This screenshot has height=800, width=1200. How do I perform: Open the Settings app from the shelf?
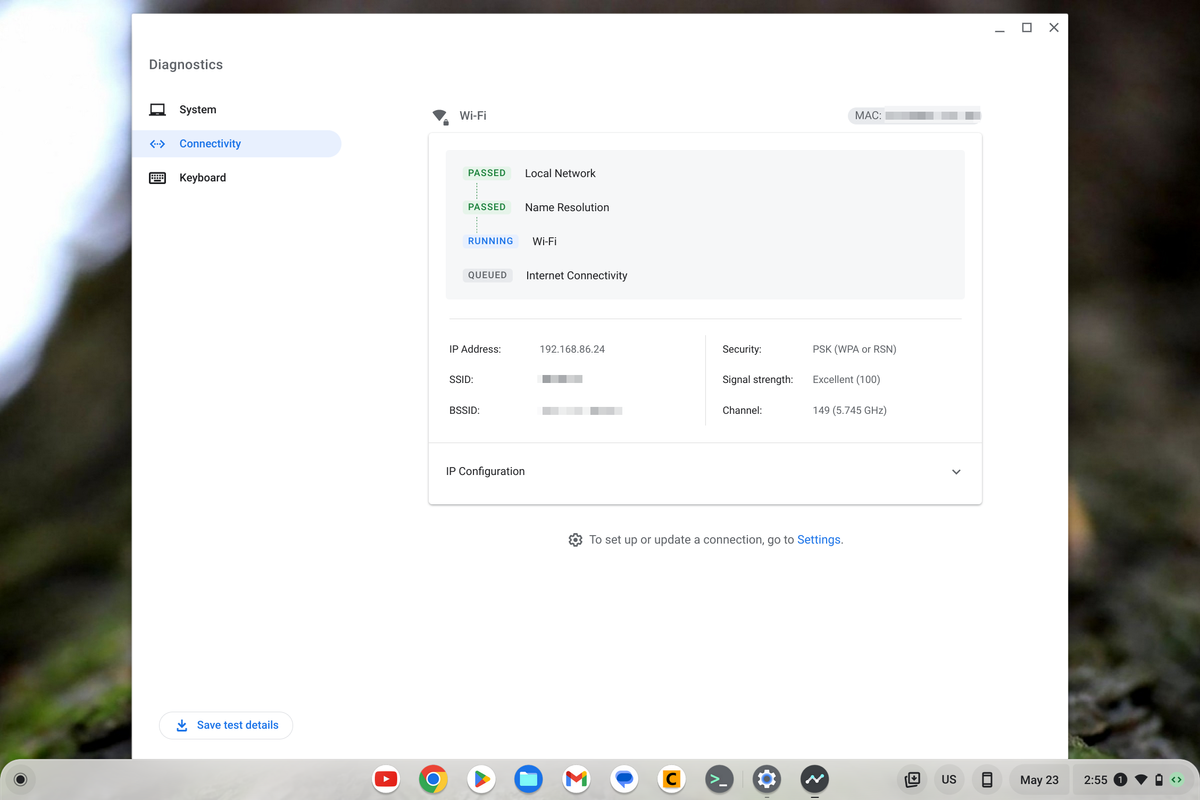(766, 779)
